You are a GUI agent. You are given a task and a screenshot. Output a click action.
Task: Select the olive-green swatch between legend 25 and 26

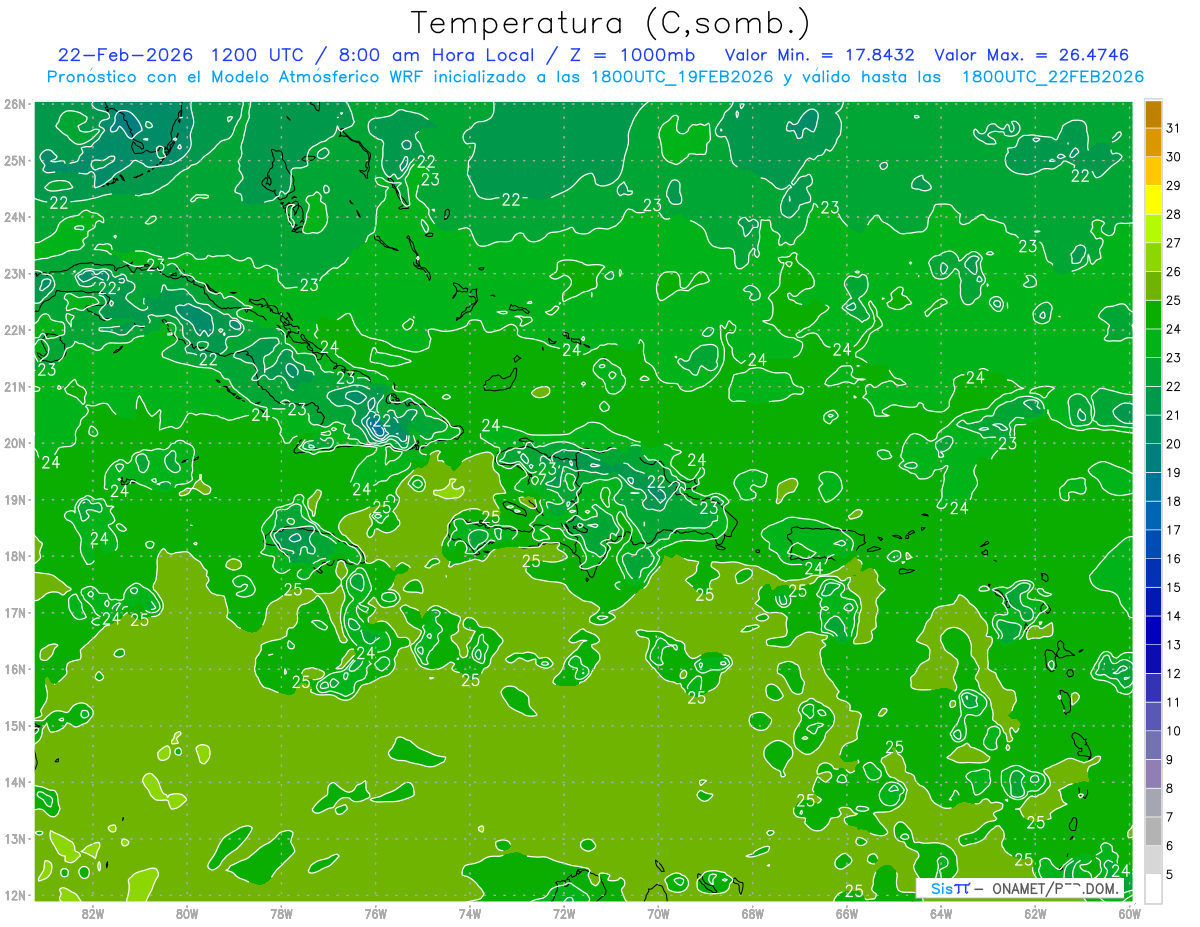(x=1153, y=286)
